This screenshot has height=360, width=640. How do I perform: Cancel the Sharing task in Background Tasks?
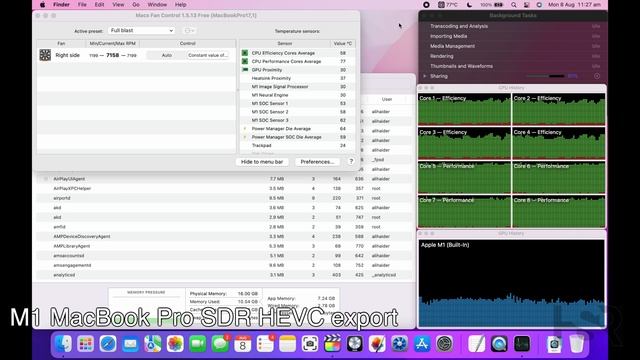(597, 76)
